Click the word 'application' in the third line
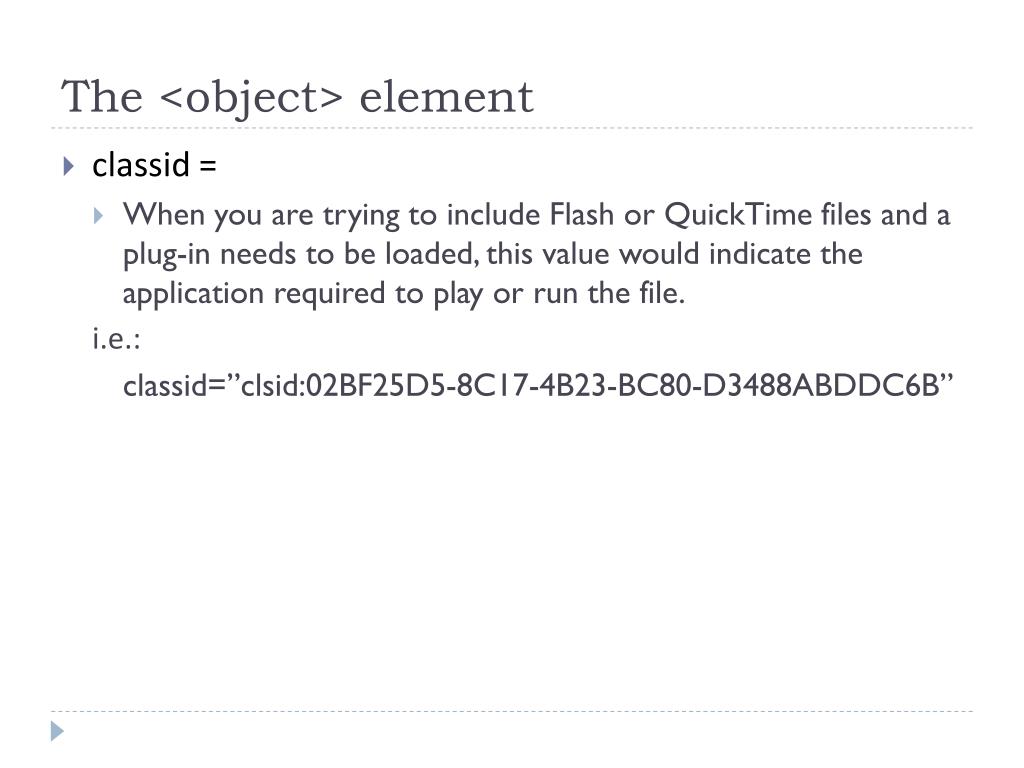This screenshot has height=768, width=1024. [193, 295]
